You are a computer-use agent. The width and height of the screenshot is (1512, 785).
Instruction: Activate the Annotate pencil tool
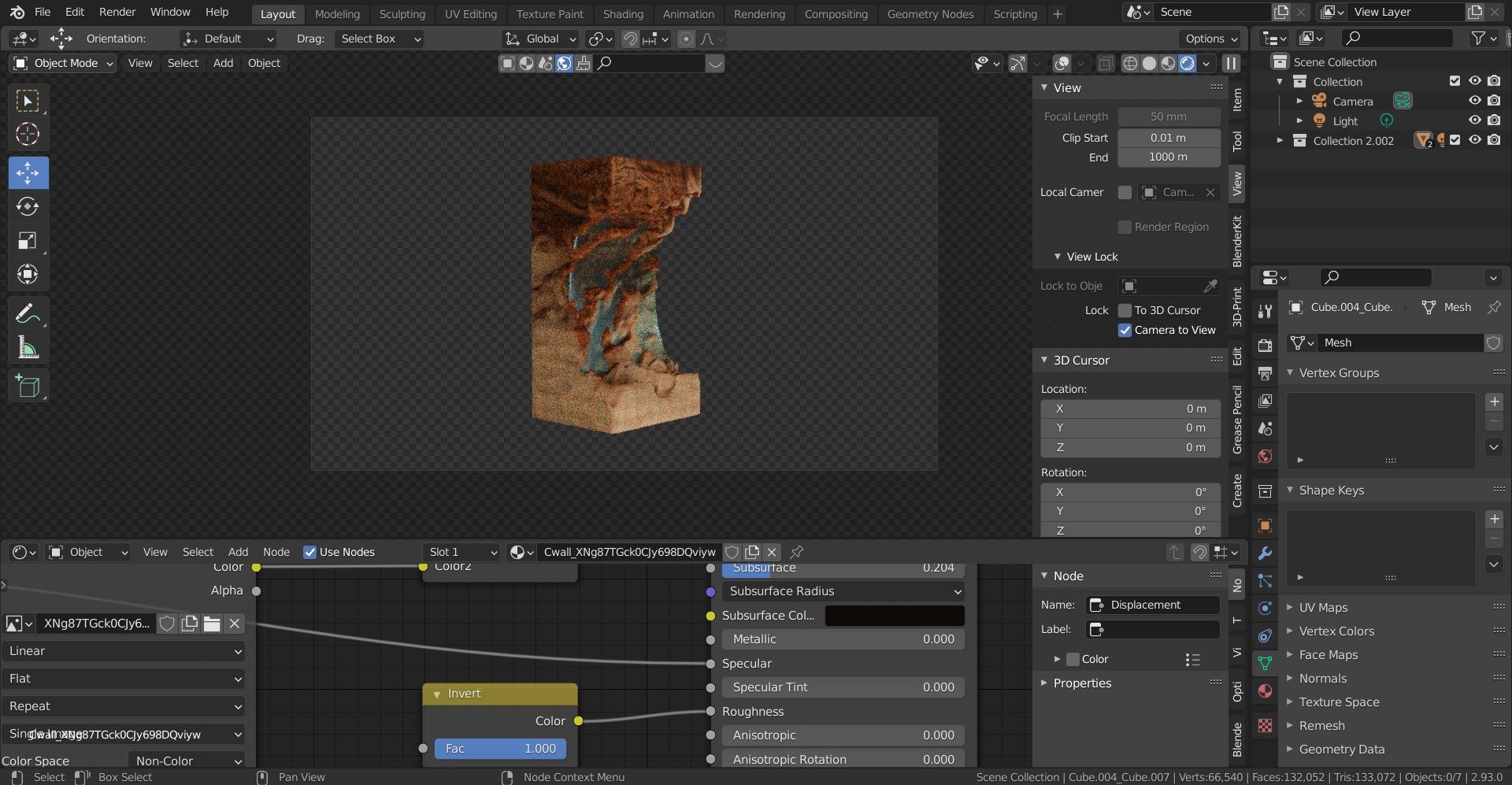click(28, 313)
